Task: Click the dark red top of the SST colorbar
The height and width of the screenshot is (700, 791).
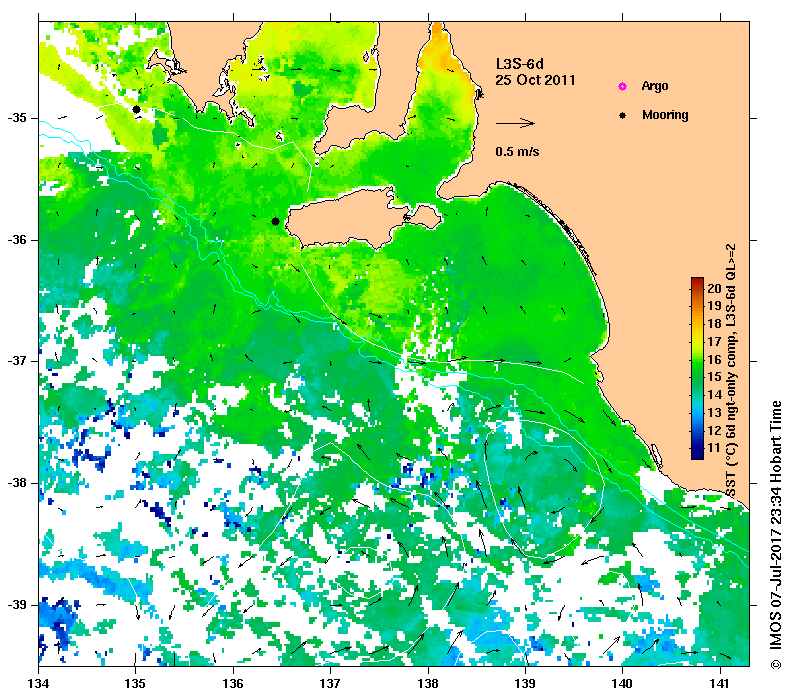Action: 697,280
